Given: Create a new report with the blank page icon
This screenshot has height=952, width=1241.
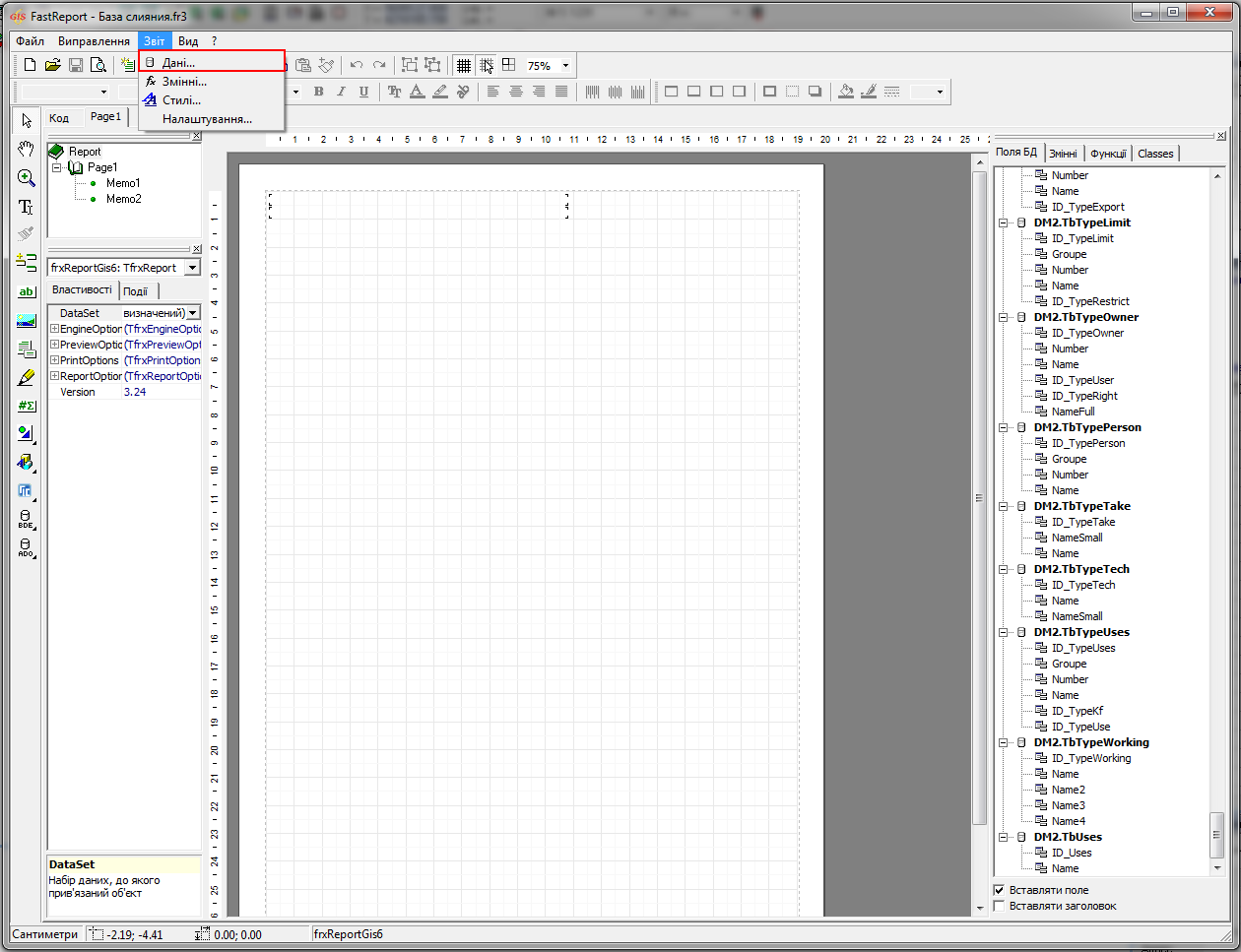Looking at the screenshot, I should tap(30, 65).
